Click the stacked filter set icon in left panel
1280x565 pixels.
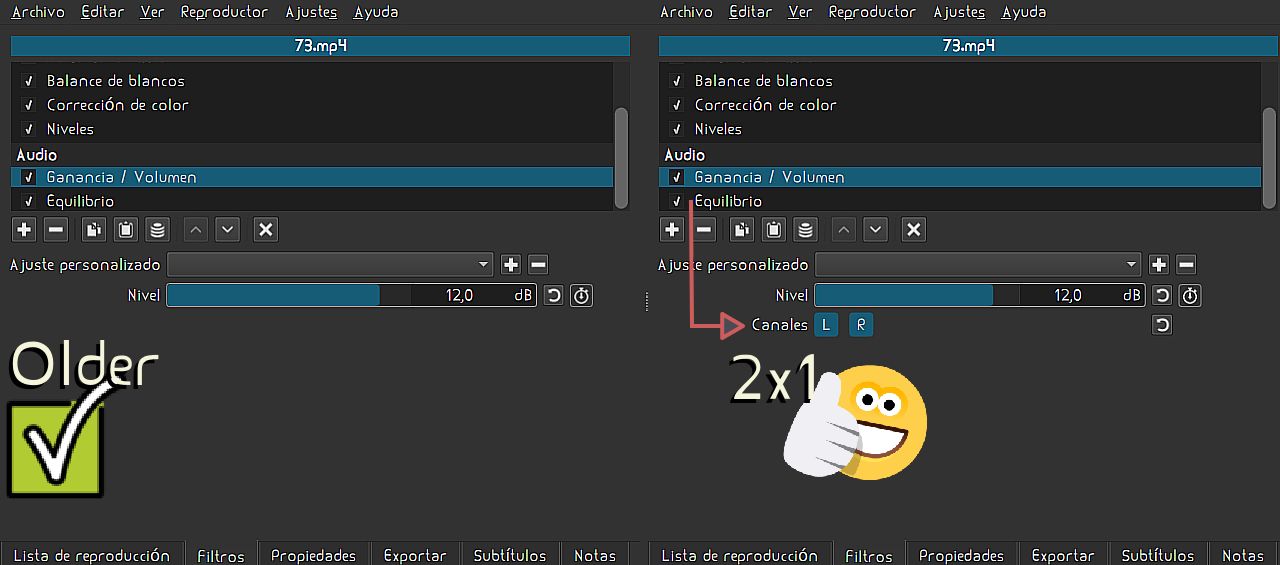tap(157, 230)
